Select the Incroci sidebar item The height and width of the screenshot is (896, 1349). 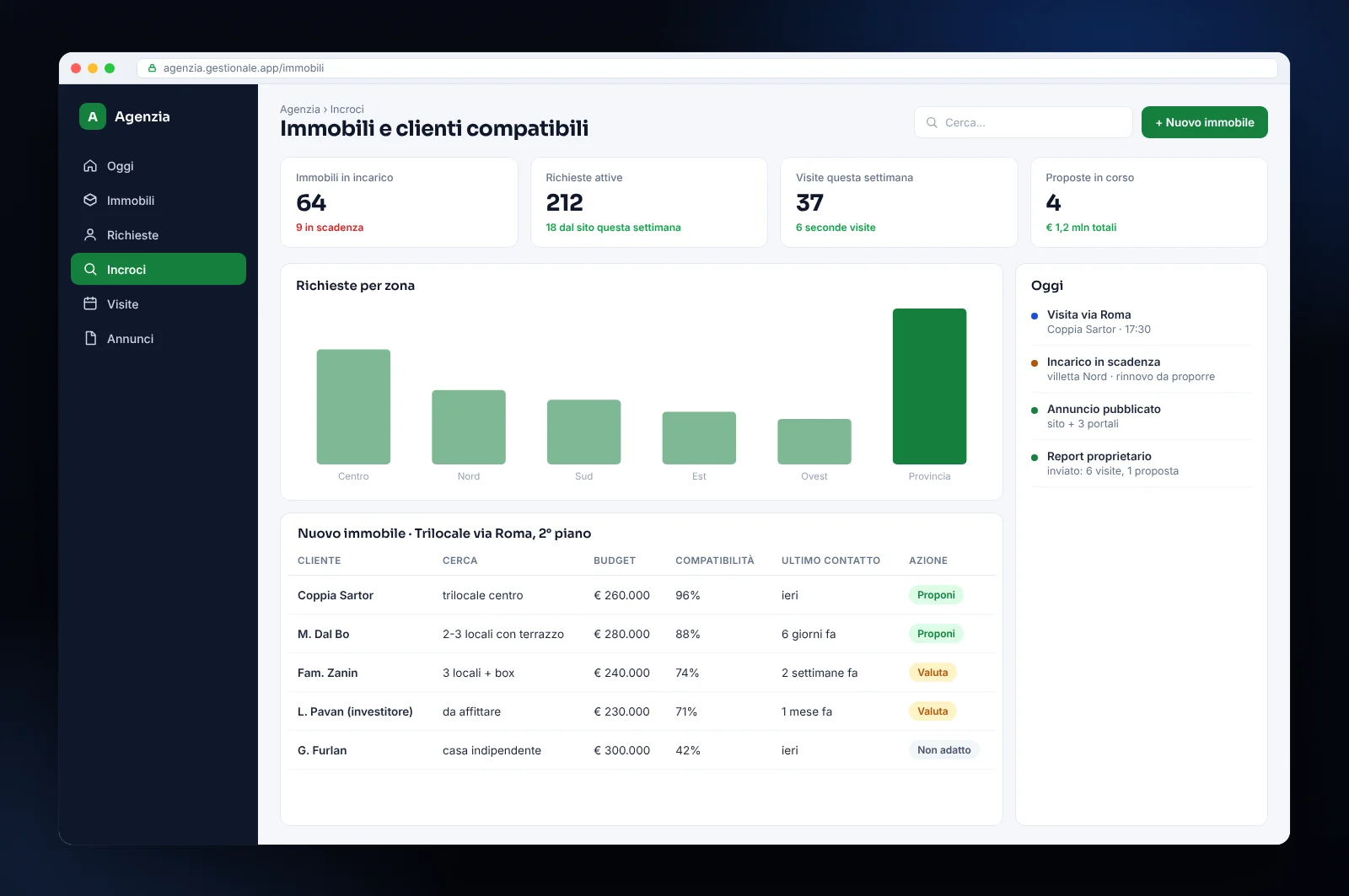coord(159,270)
